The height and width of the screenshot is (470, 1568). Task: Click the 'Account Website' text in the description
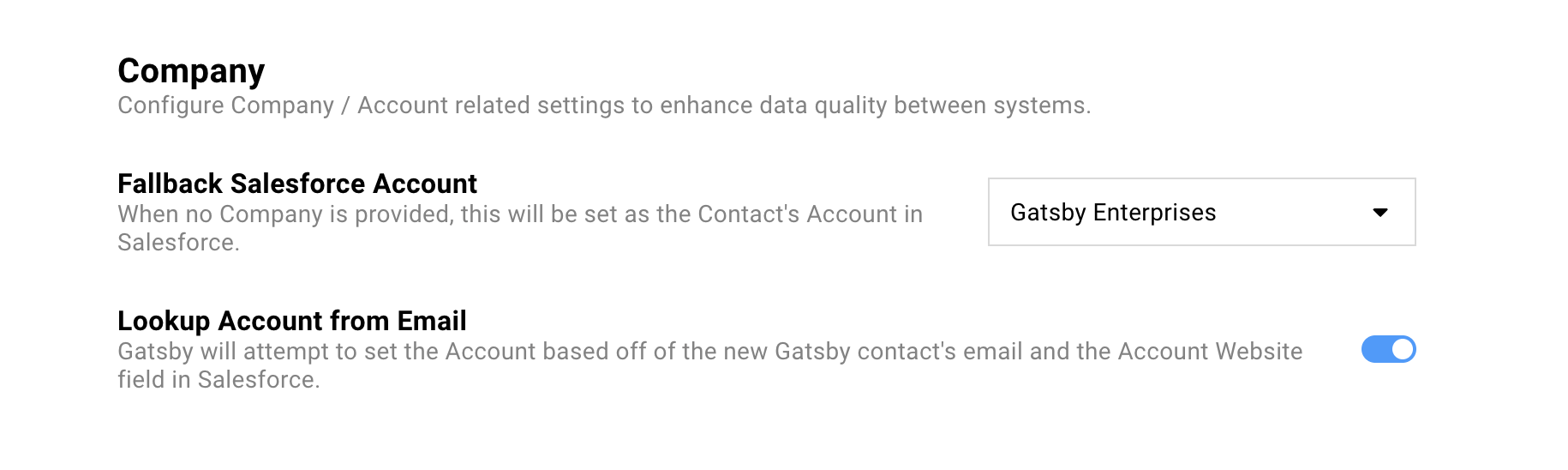point(1209,352)
